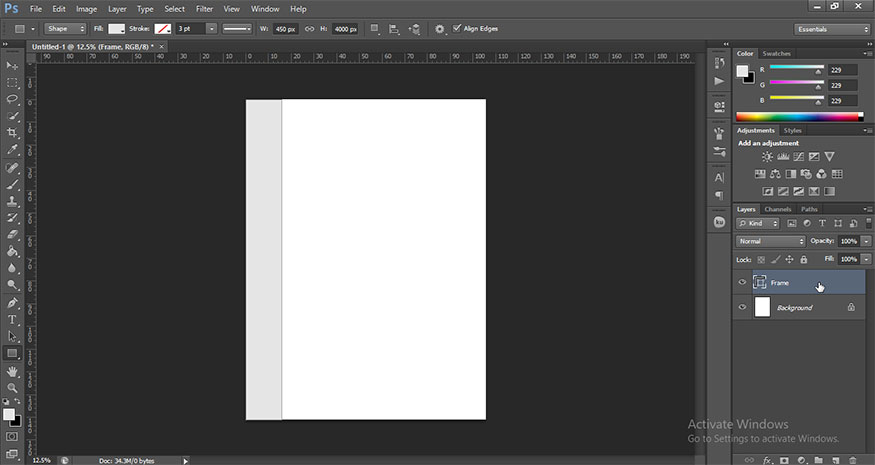Select the Zoom tool in toolbox

coord(12,388)
